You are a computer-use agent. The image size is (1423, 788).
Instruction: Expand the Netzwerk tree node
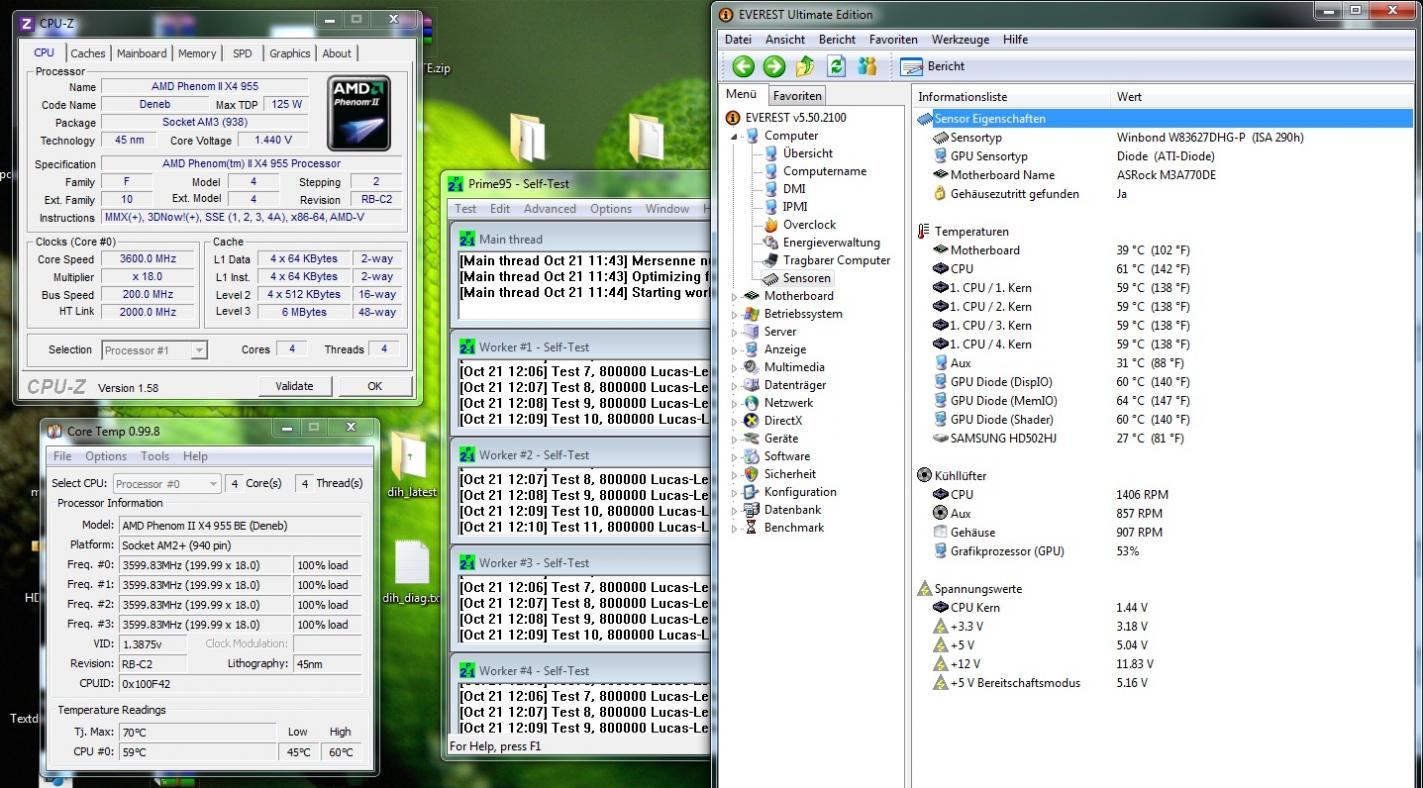735,403
